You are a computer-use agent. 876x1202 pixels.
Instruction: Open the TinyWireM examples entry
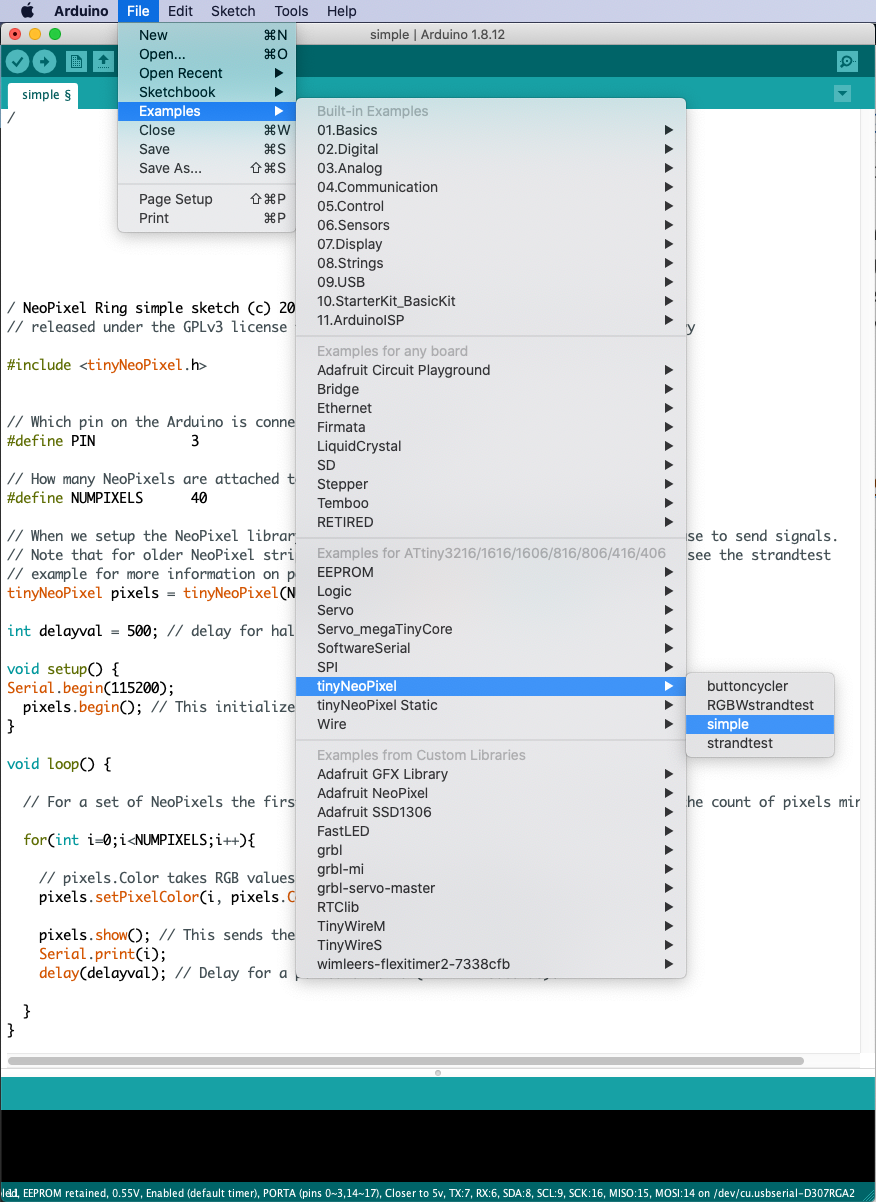(491, 926)
